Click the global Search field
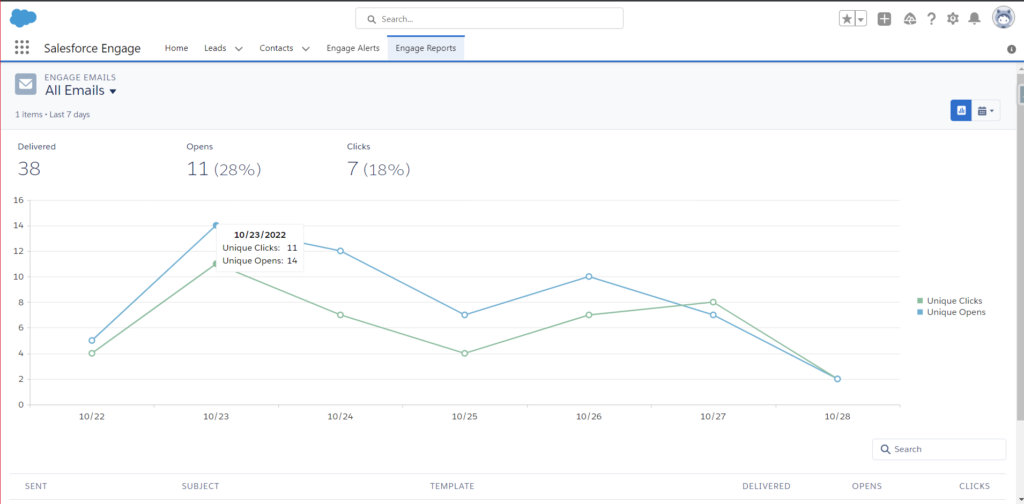The image size is (1024, 504). coord(489,19)
